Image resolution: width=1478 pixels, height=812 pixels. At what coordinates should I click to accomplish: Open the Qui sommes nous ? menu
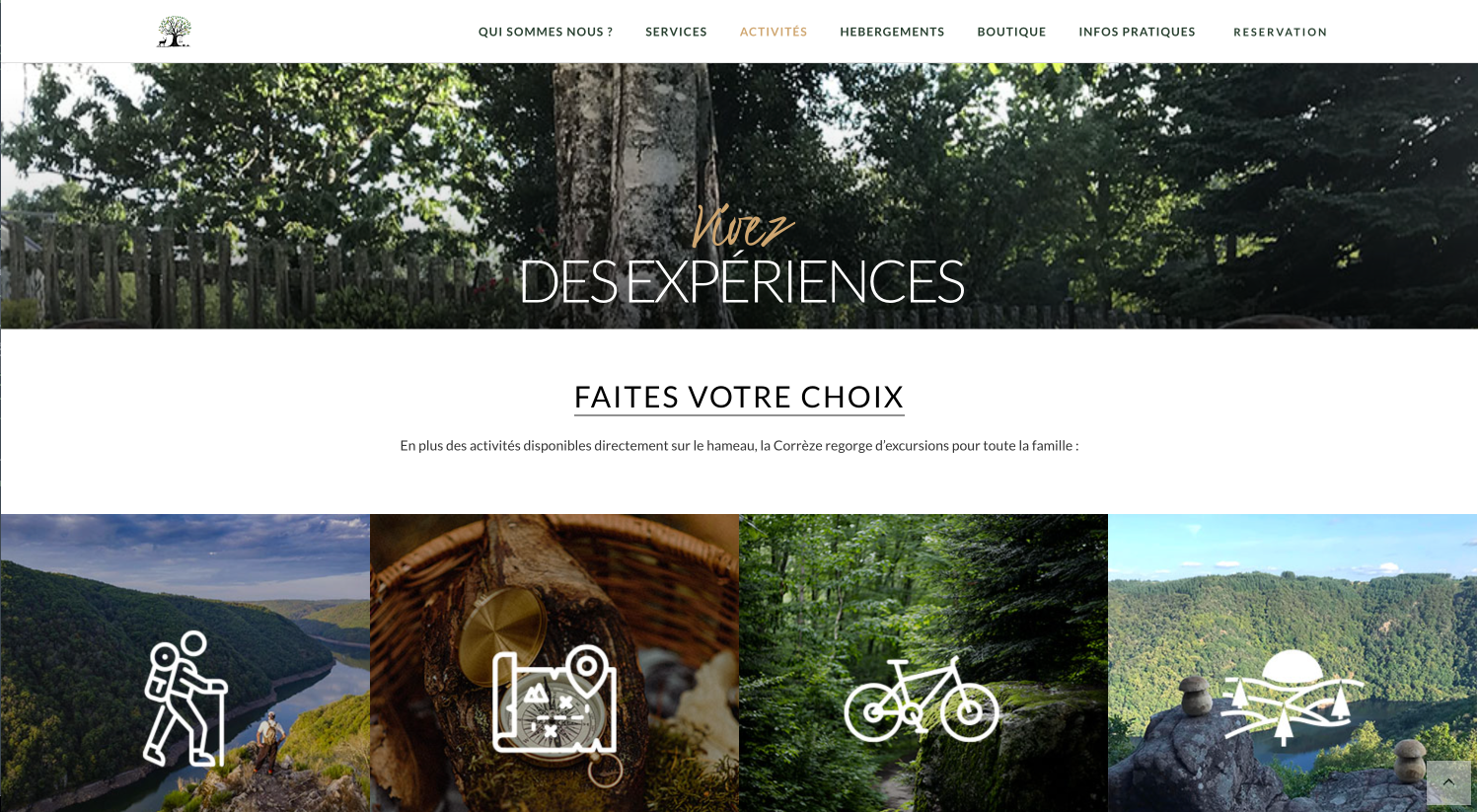(546, 32)
